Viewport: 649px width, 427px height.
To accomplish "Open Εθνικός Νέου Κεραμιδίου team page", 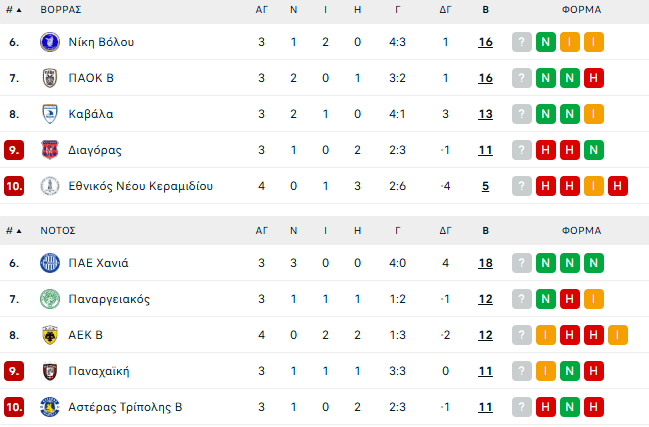I will point(140,186).
